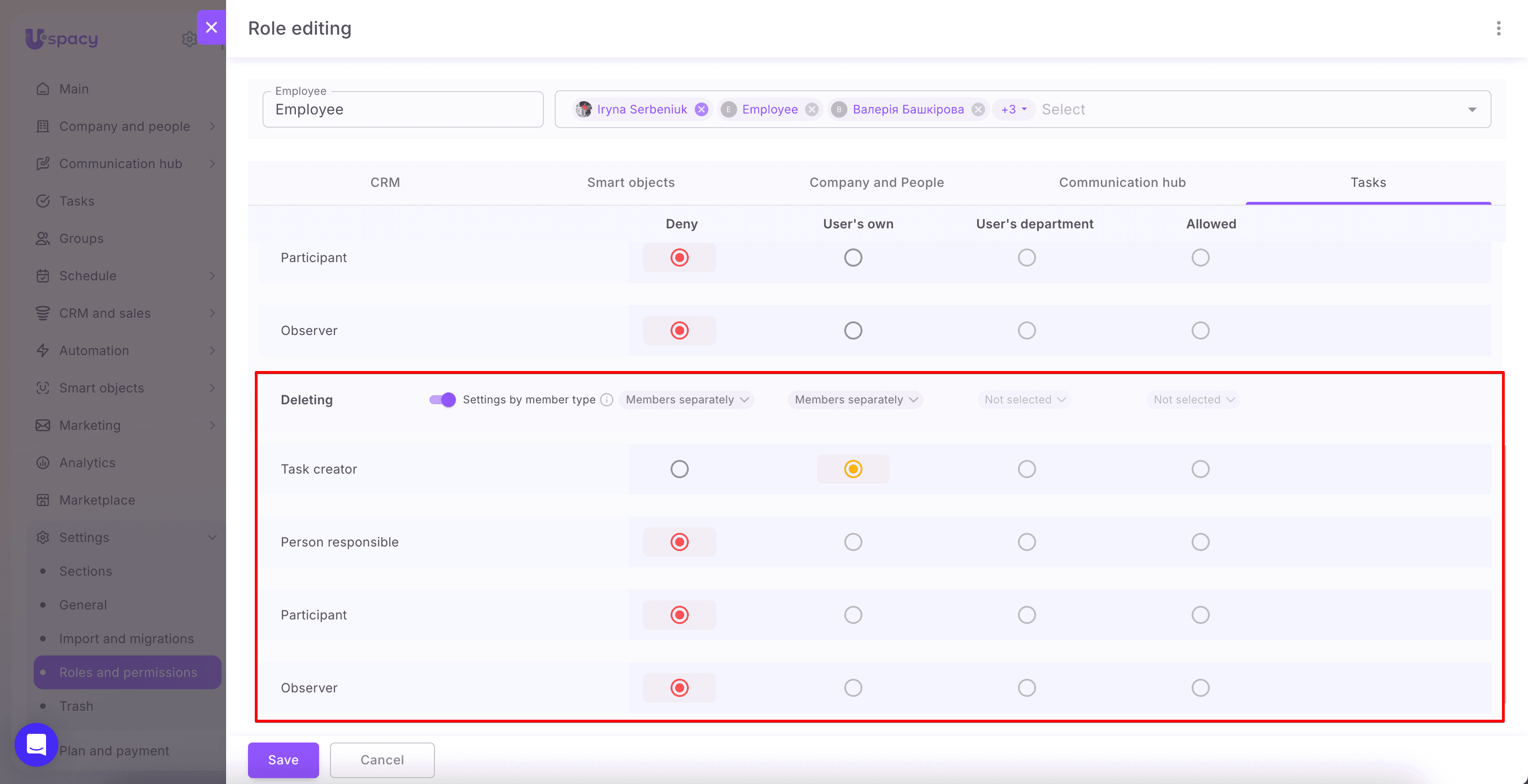Click the Marketplace icon in sidebar
The height and width of the screenshot is (784, 1528).
pyautogui.click(x=43, y=500)
